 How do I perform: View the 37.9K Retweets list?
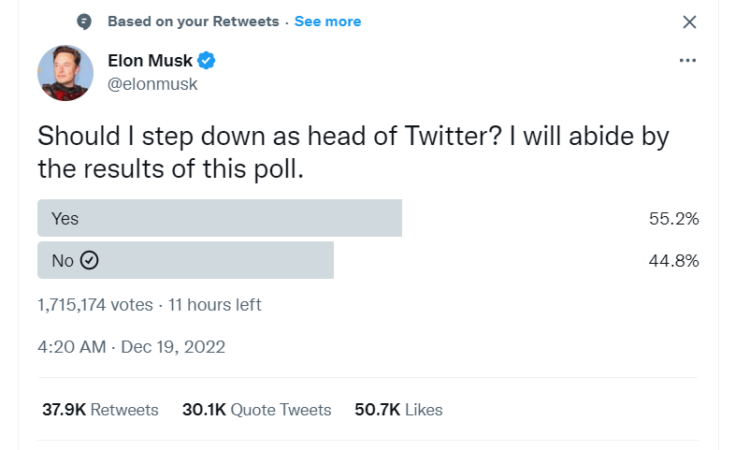tap(100, 410)
